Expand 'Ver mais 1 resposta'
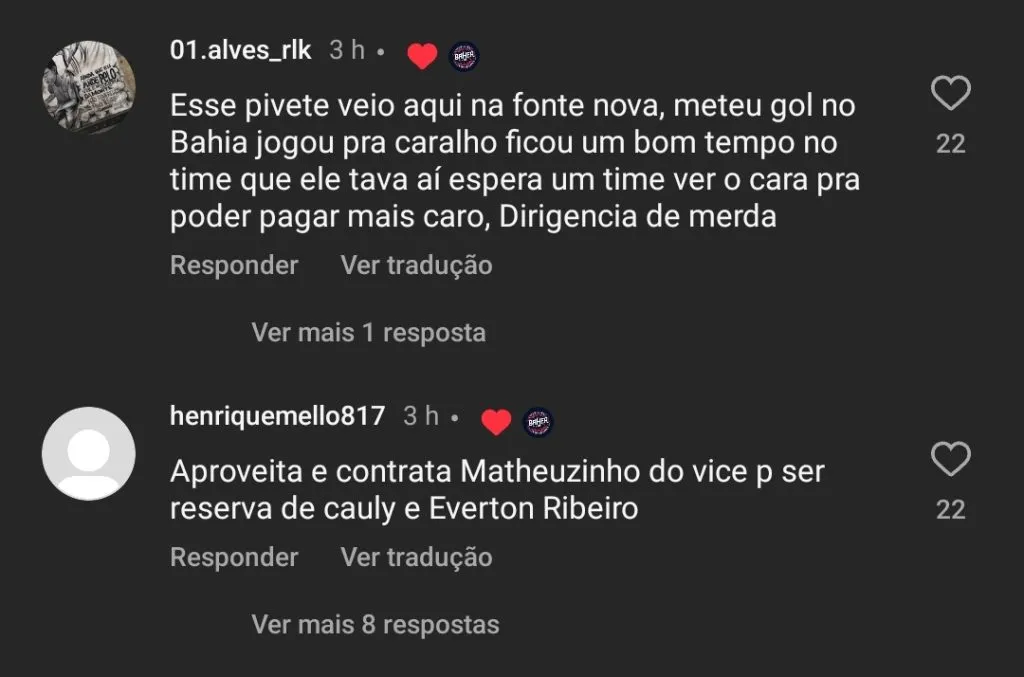Image resolution: width=1024 pixels, height=677 pixels. (x=368, y=332)
